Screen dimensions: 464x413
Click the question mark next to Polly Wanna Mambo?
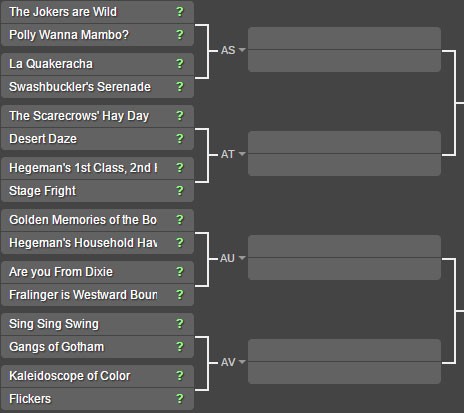[180, 35]
